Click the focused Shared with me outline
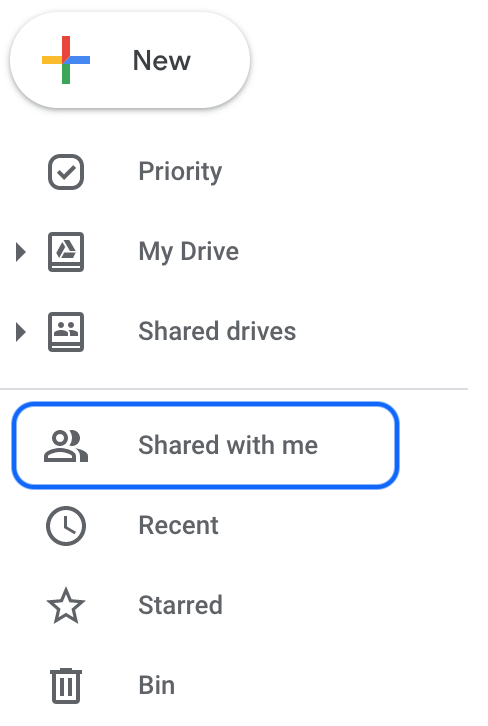 (205, 445)
